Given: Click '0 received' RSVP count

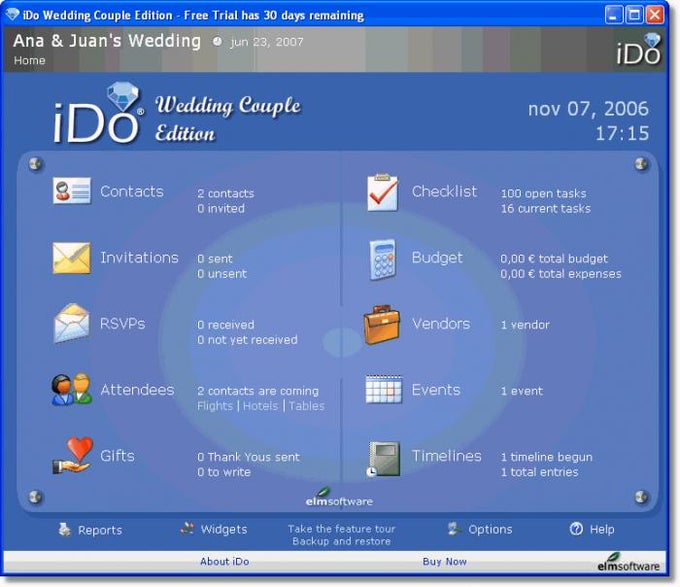Looking at the screenshot, I should (226, 325).
